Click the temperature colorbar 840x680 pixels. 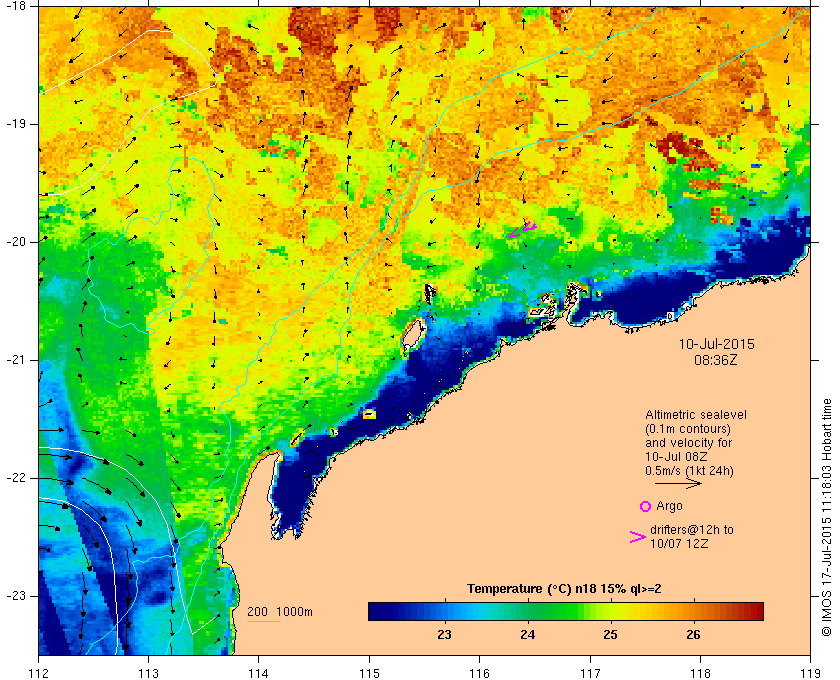566,611
